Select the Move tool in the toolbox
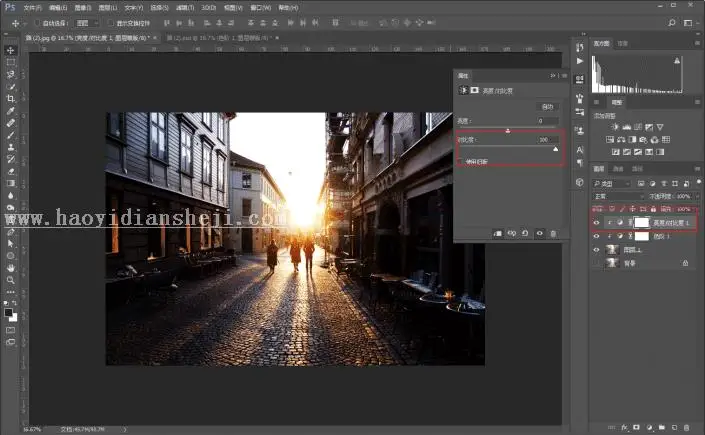705x435 pixels. 11,50
